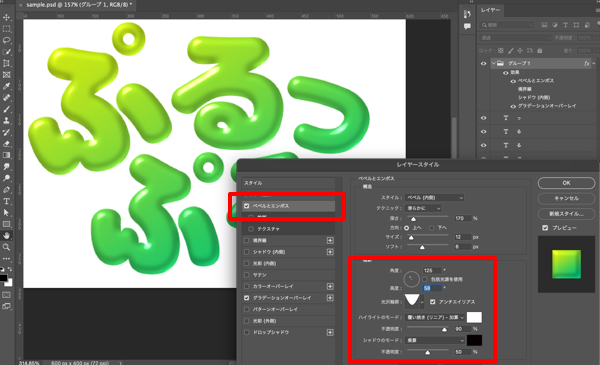This screenshot has width=600, height=365.
Task: Open ハイライトのモード dropdown
Action: point(435,317)
